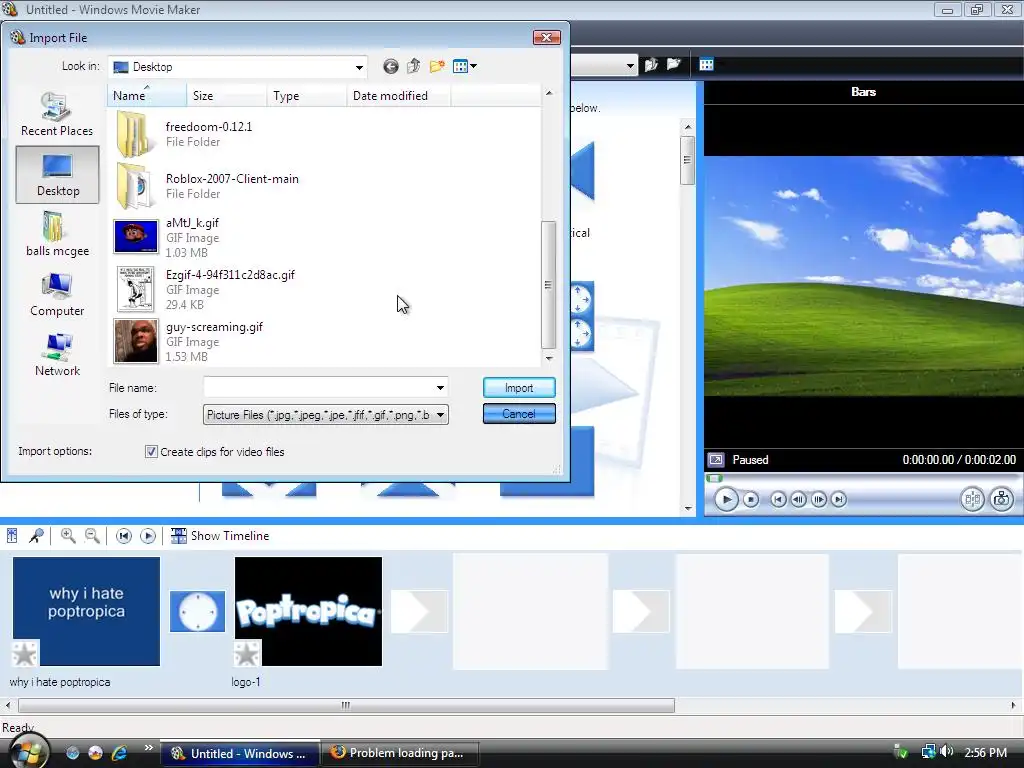Click the Import button
The image size is (1024, 768).
pos(519,387)
